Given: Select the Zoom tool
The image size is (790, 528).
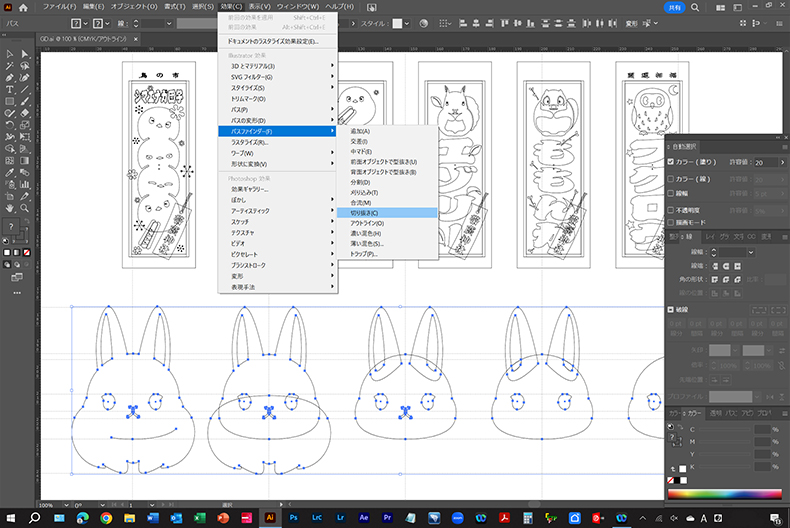Looking at the screenshot, I should pyautogui.click(x=25, y=208).
